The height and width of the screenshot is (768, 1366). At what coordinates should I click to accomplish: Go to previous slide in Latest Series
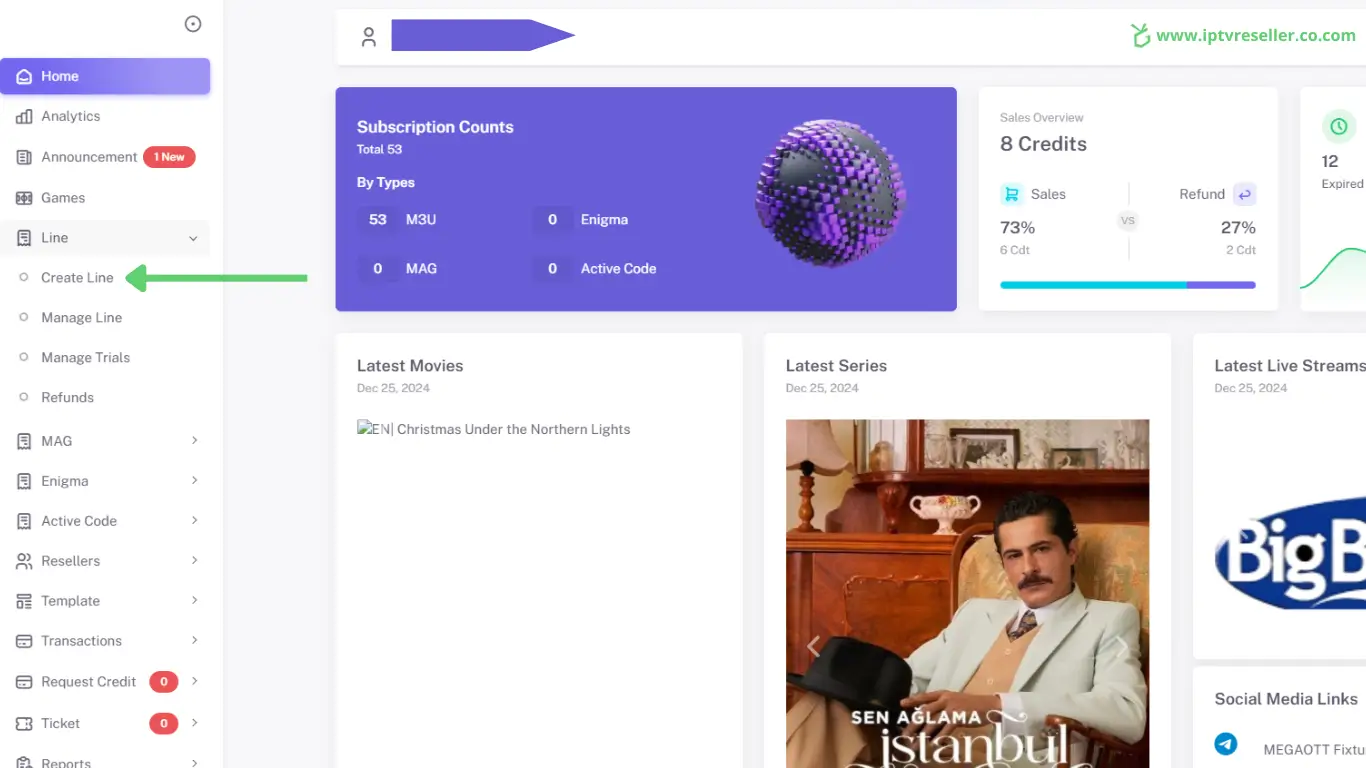tap(812, 647)
